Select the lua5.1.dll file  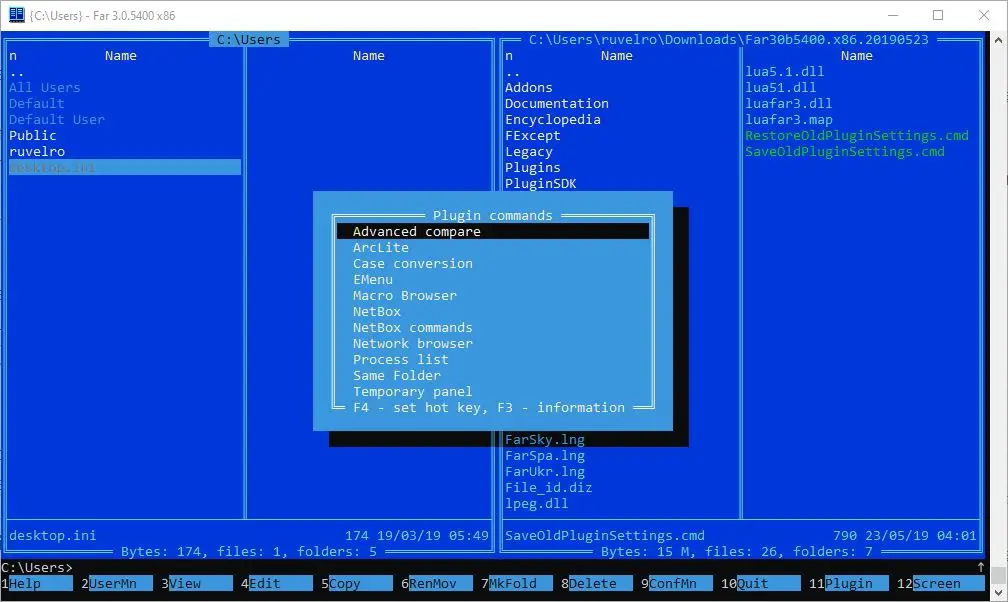pyautogui.click(x=784, y=71)
